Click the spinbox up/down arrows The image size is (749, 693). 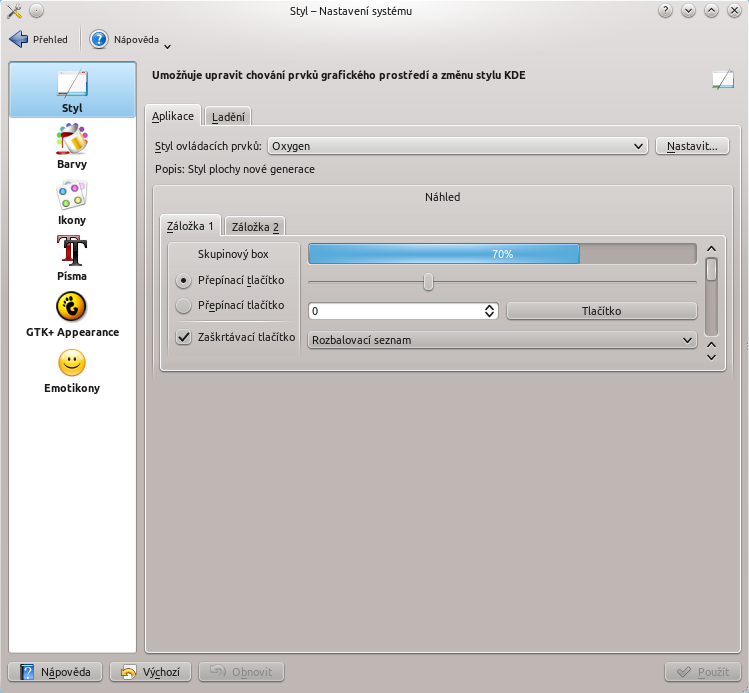(489, 311)
